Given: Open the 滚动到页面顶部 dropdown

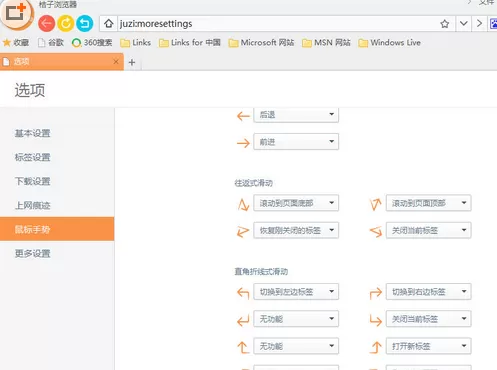Looking at the screenshot, I should click(x=428, y=203).
